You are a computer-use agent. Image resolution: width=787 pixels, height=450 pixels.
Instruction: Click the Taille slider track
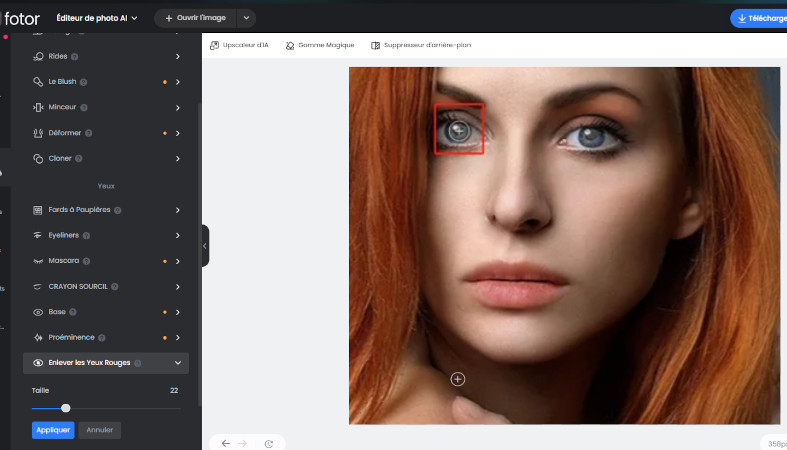click(106, 408)
